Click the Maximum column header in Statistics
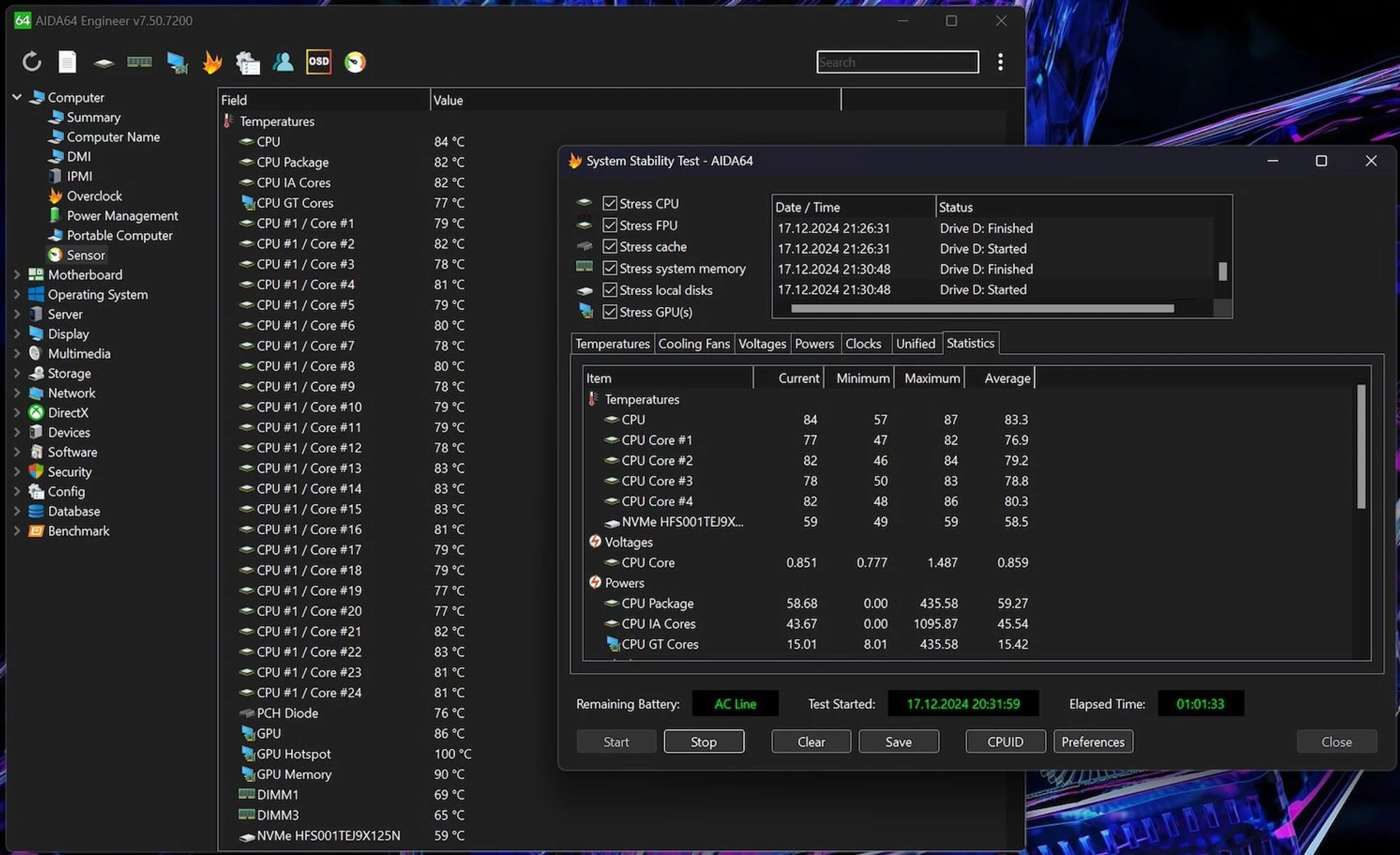This screenshot has height=855, width=1400. pyautogui.click(x=931, y=378)
